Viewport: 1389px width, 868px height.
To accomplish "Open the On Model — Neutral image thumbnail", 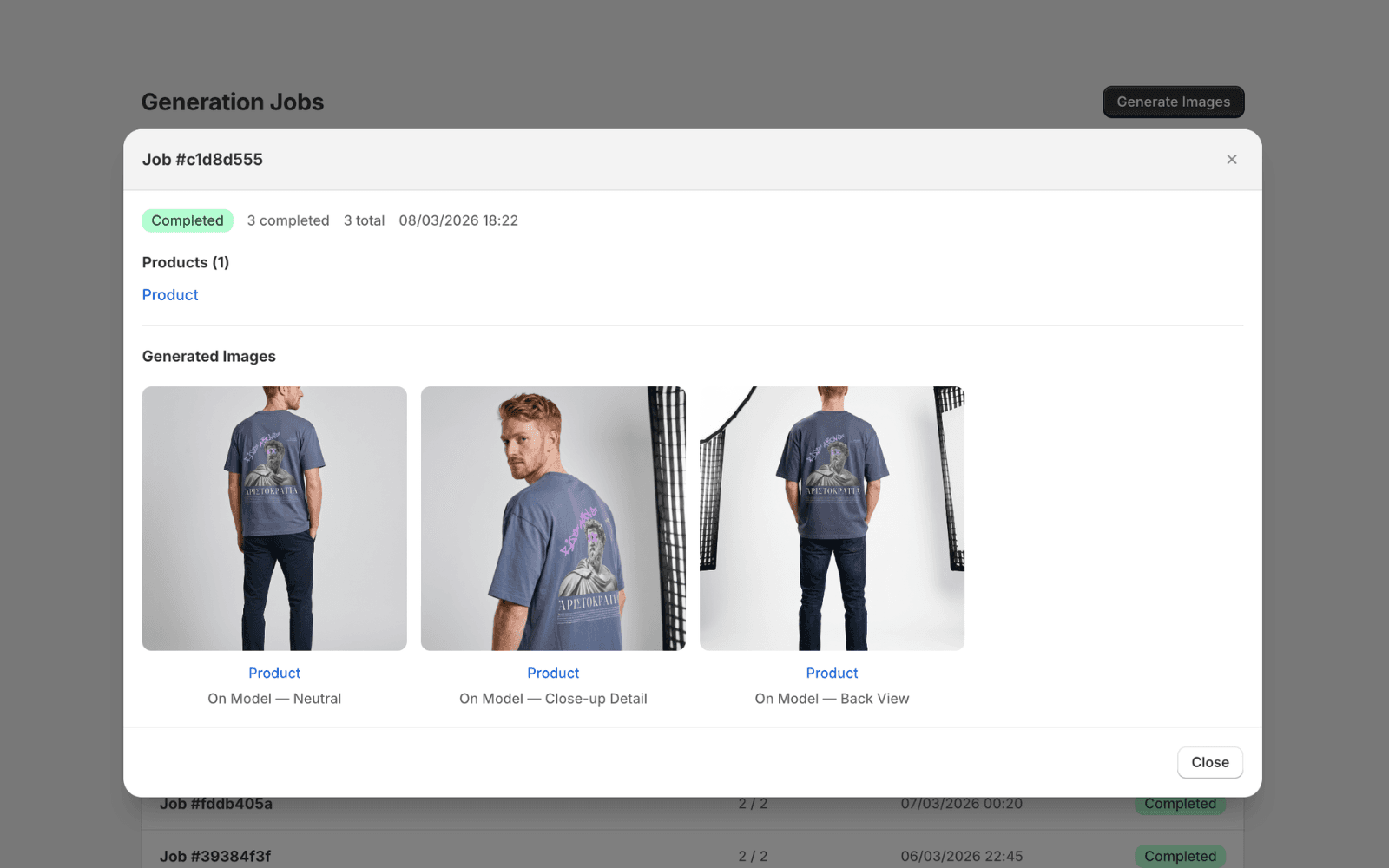I will 274,518.
